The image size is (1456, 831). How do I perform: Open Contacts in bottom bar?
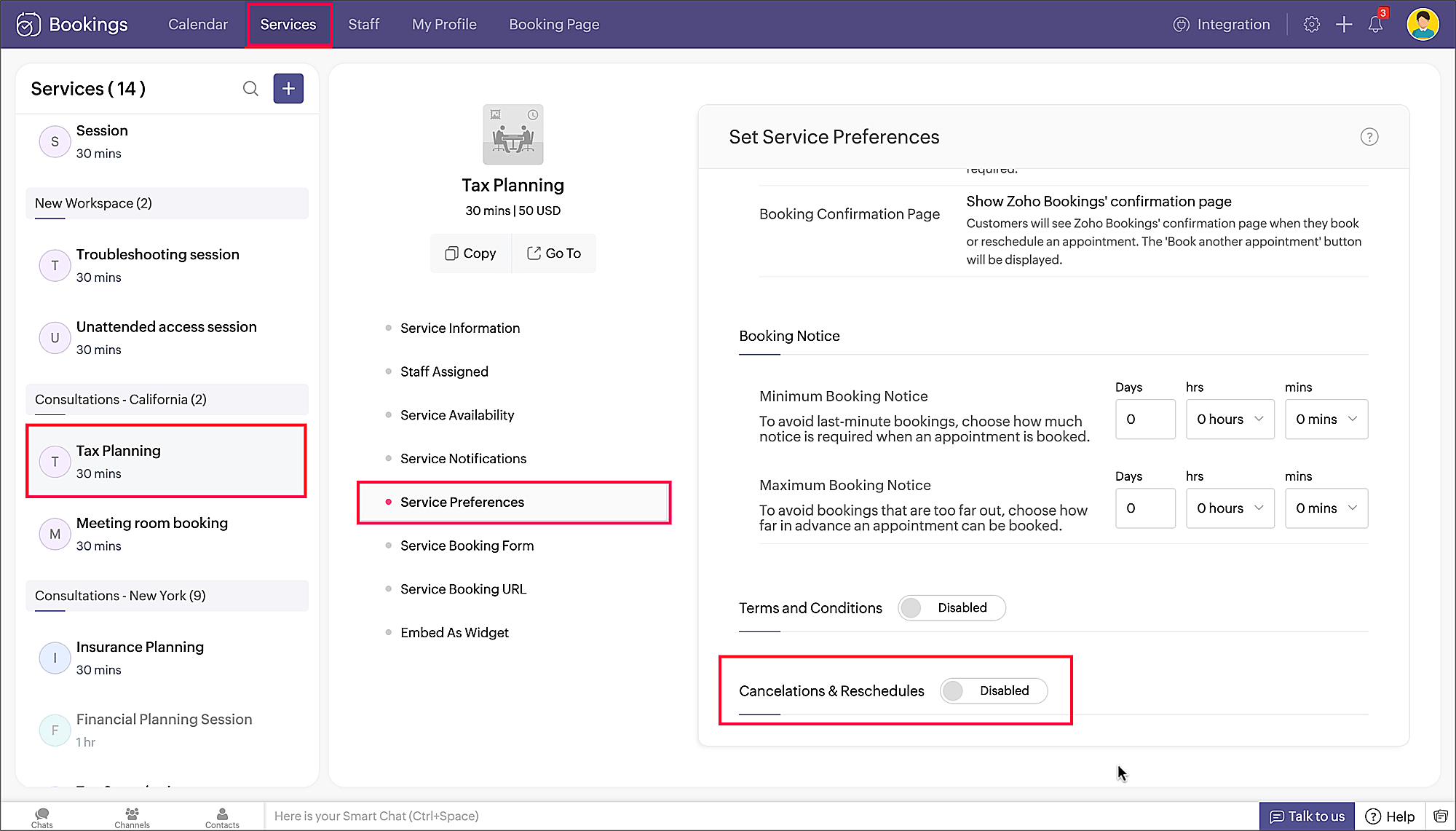pos(222,817)
